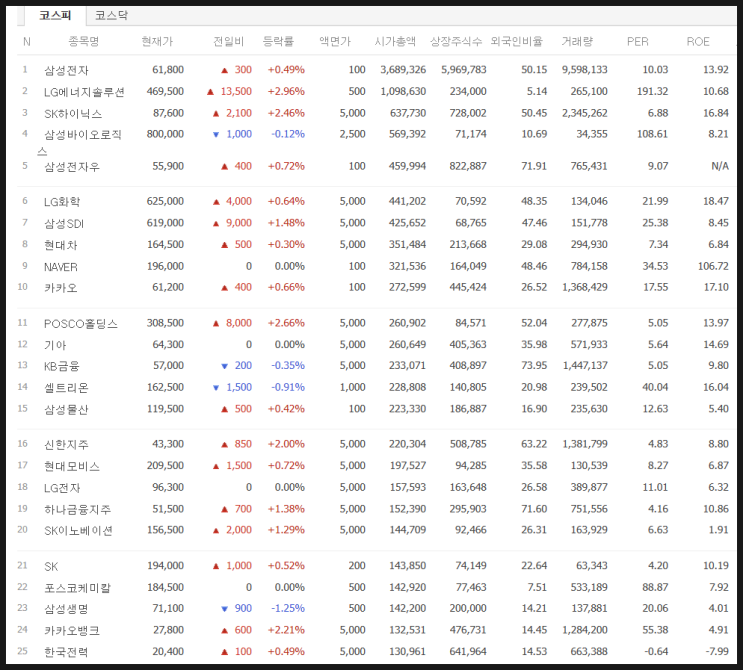Click LG에너지솔루션 change rate +2.96%
Screen dimensions: 743x670
pos(286,91)
